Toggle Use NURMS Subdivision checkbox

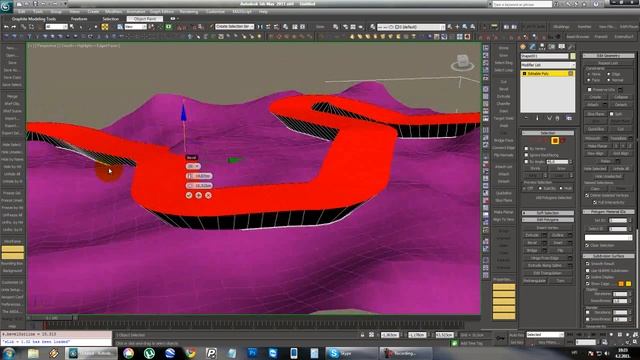(587, 271)
